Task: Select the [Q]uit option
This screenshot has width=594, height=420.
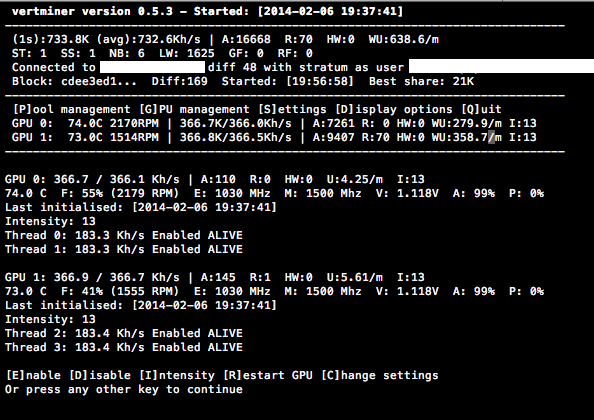Action: tap(481, 109)
